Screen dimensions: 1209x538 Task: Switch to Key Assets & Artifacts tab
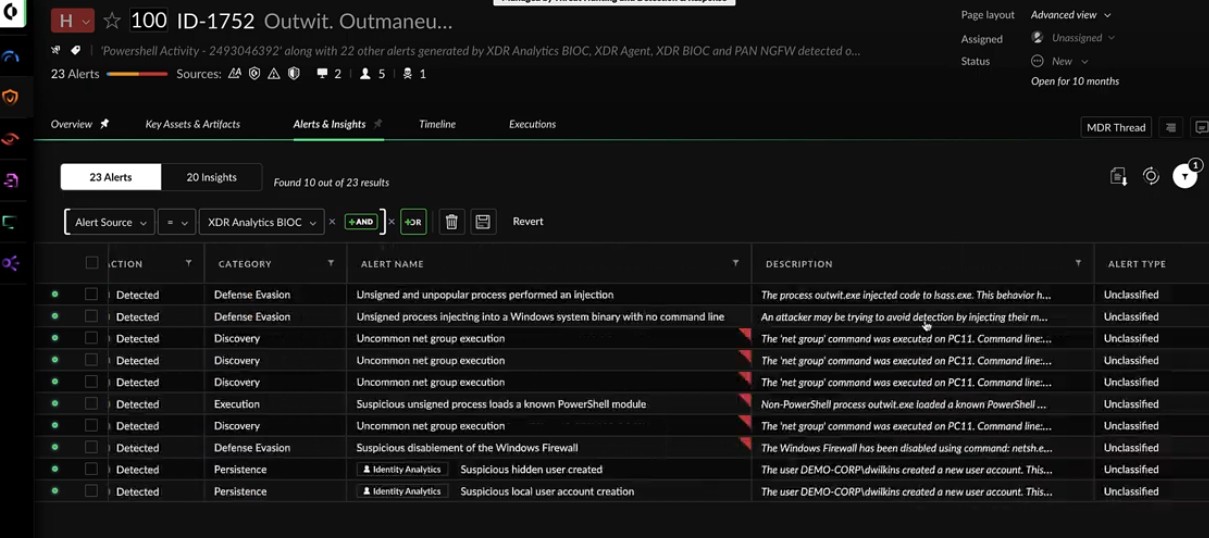tap(193, 124)
